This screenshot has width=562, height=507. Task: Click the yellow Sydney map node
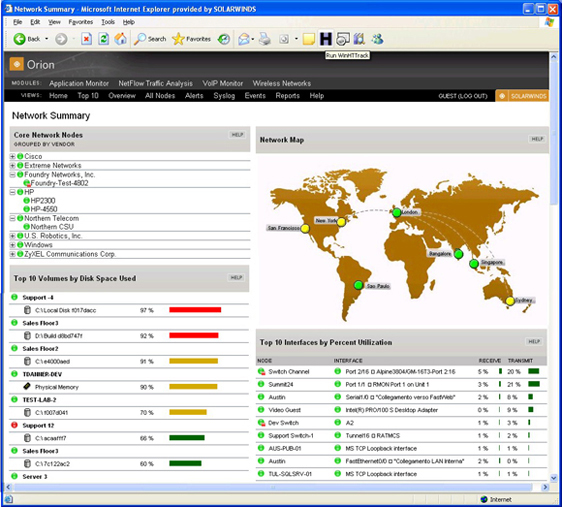[x=510, y=301]
